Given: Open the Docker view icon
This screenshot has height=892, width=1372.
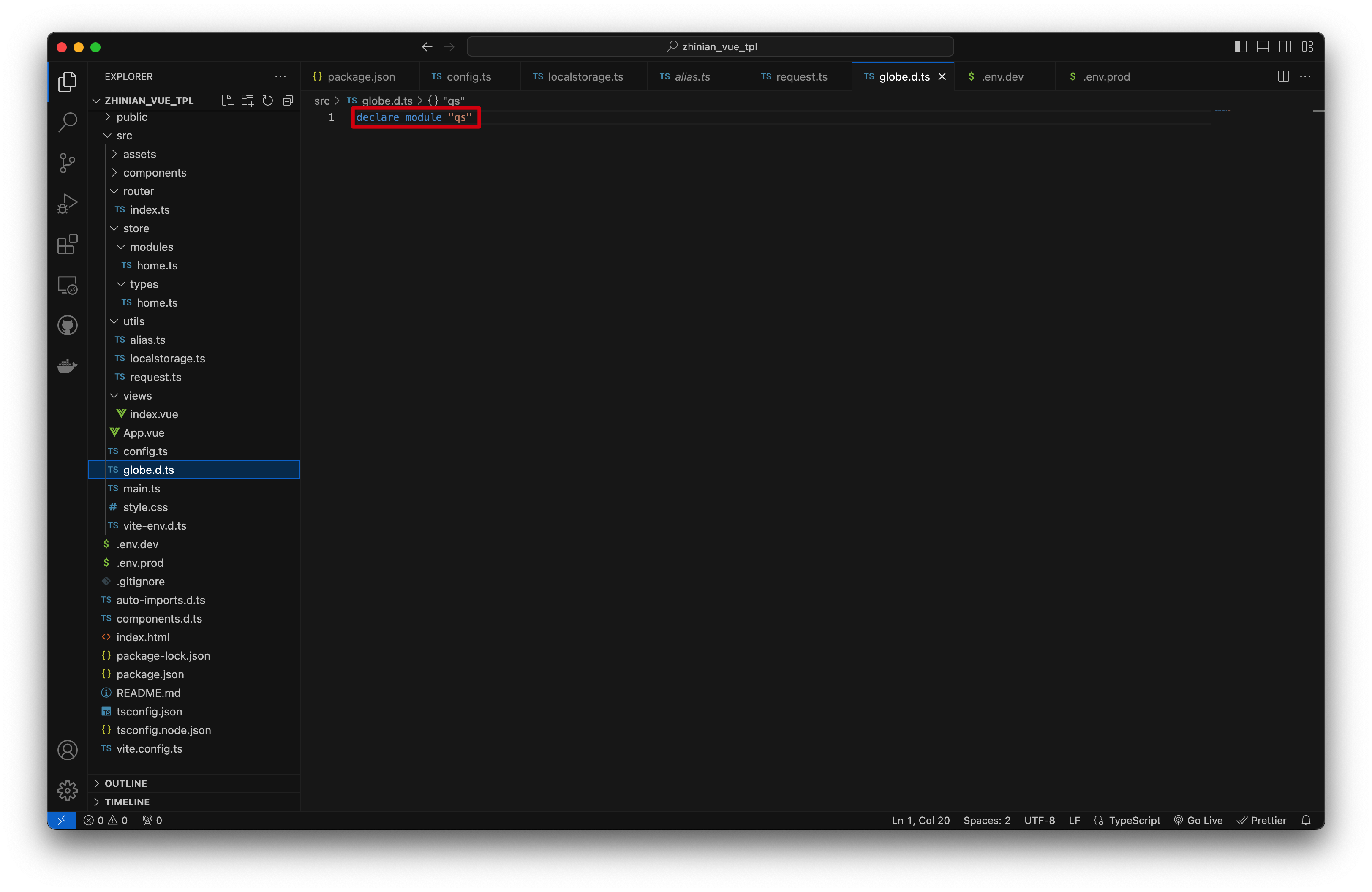Looking at the screenshot, I should [x=68, y=366].
